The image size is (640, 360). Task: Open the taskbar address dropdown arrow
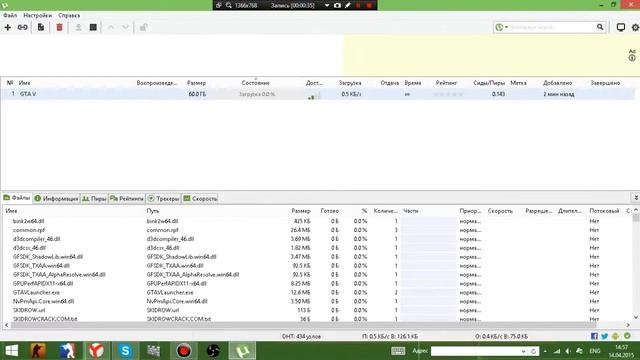coord(523,351)
